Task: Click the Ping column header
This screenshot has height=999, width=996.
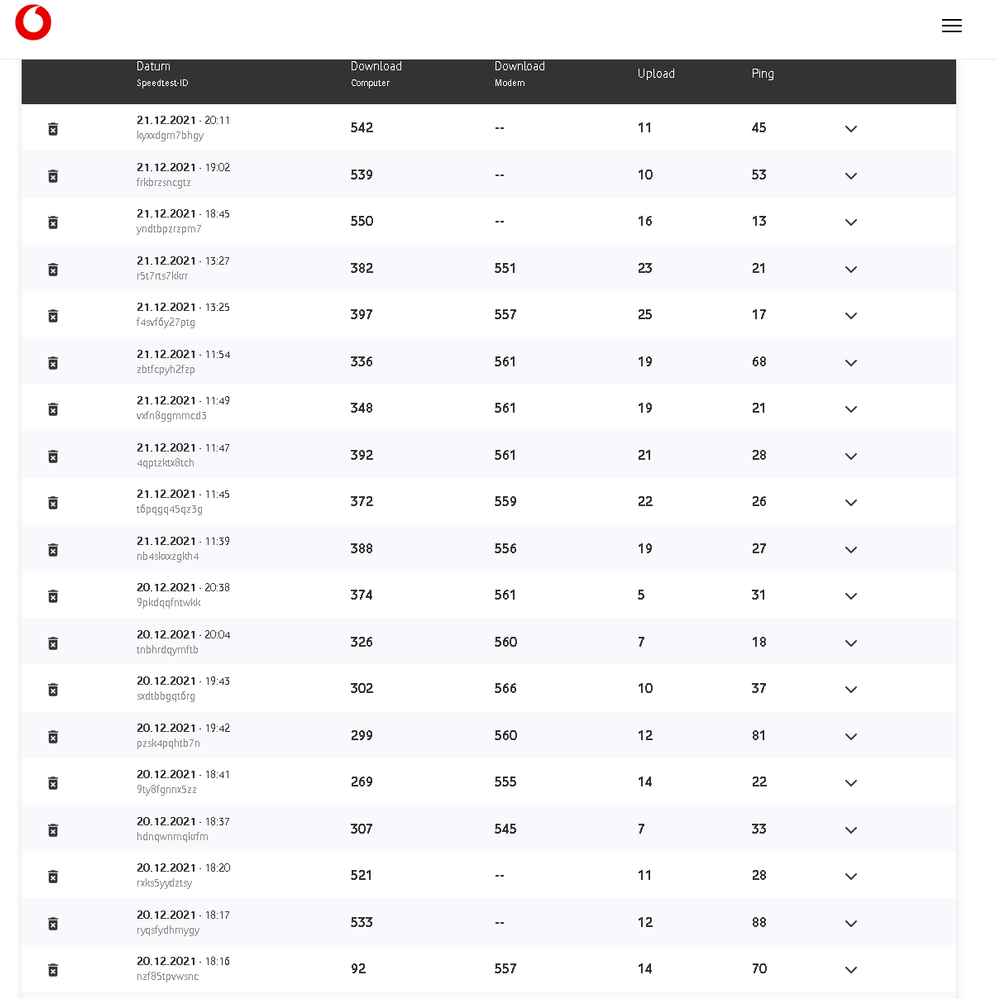Action: pyautogui.click(x=762, y=74)
